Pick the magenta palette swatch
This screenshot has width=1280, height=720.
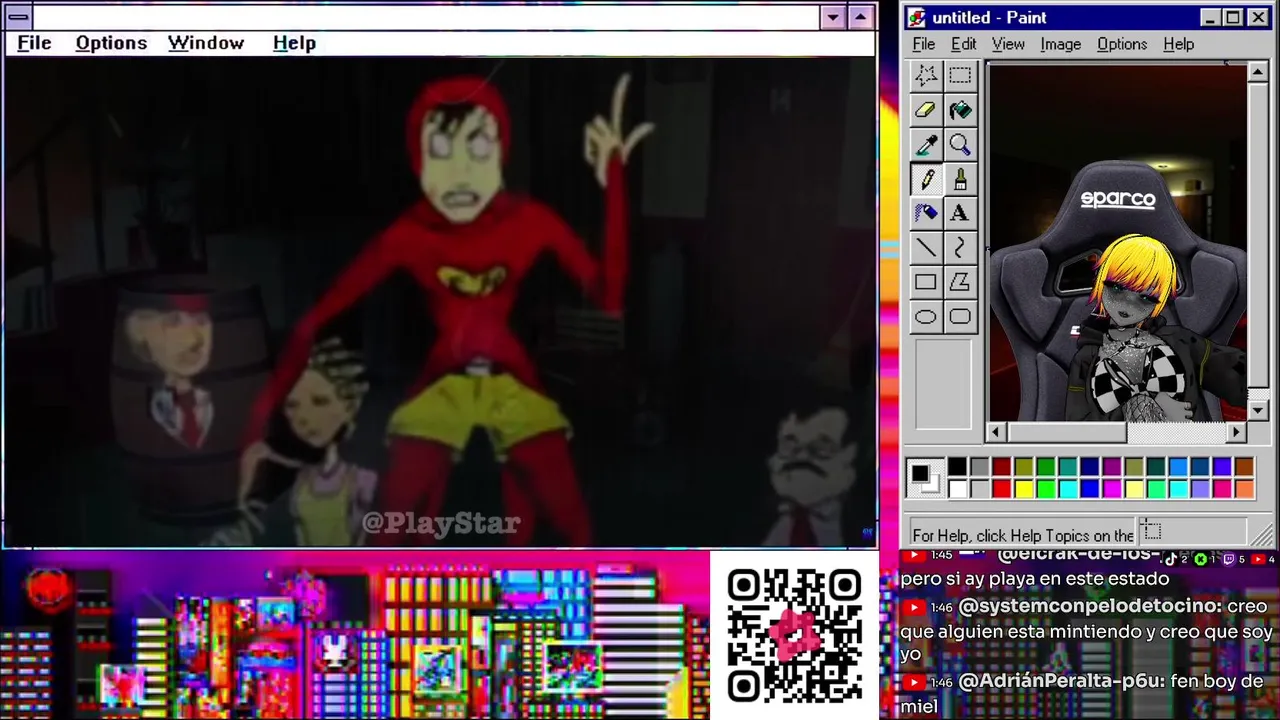pos(1111,488)
